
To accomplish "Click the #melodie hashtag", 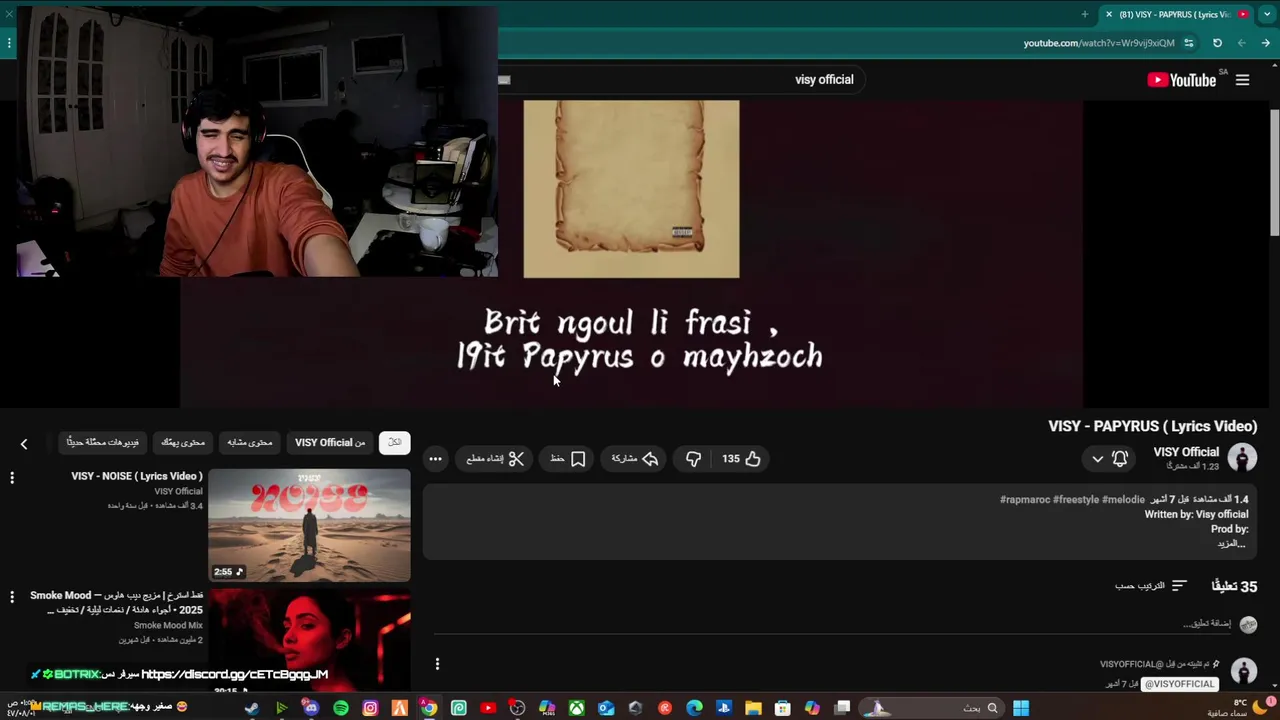I will 1123,499.
